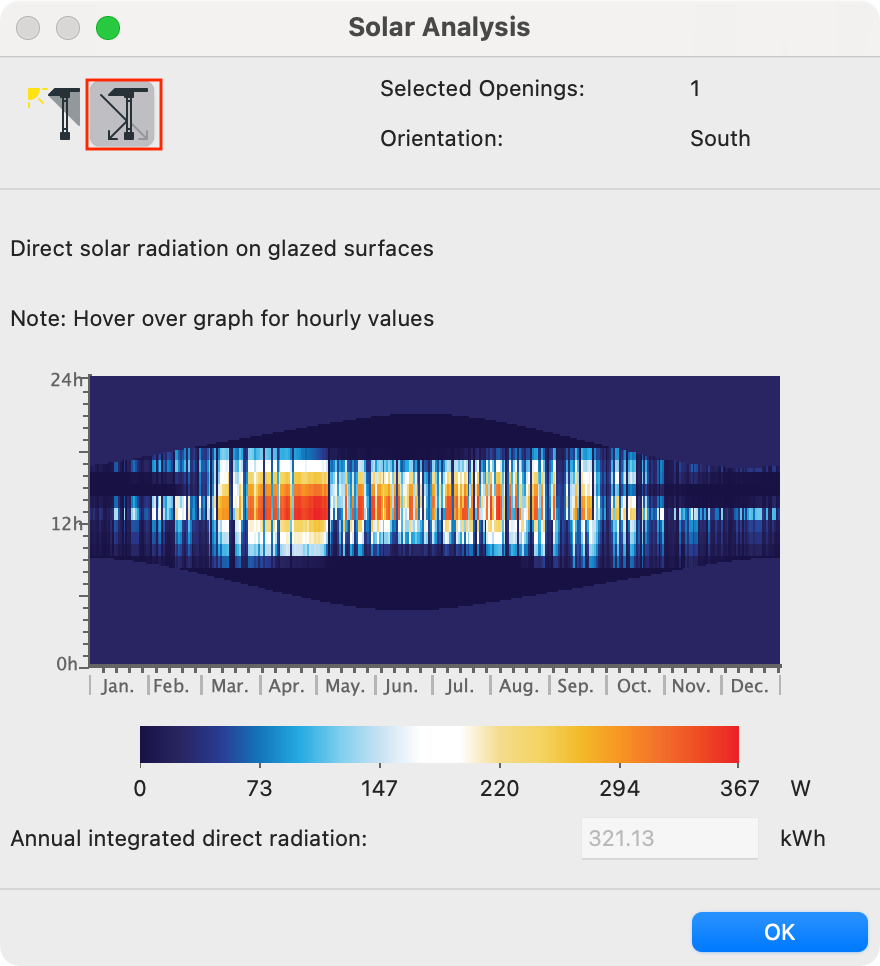Click the legend value "367"
Image resolution: width=880 pixels, height=966 pixels.
(739, 788)
